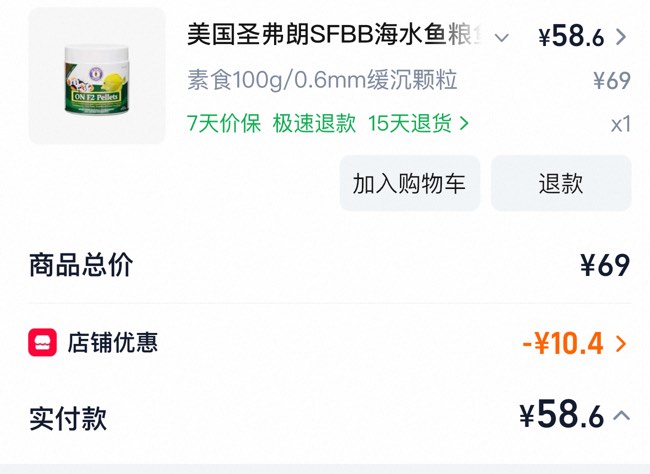650x474 pixels.
Task: Tap the 实付款 label
Action: [68, 418]
